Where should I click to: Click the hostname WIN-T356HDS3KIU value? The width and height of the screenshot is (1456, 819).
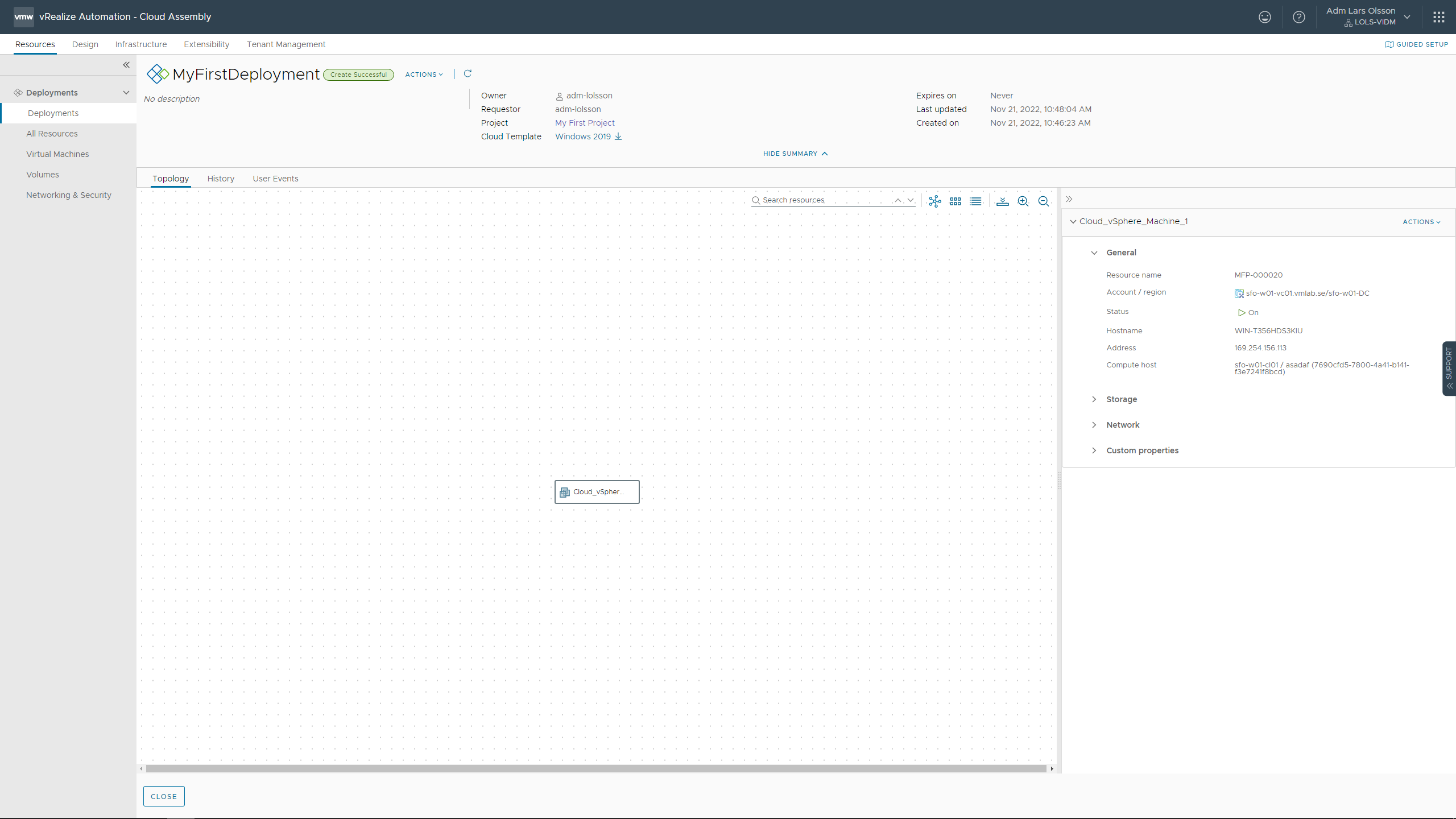(x=1268, y=331)
